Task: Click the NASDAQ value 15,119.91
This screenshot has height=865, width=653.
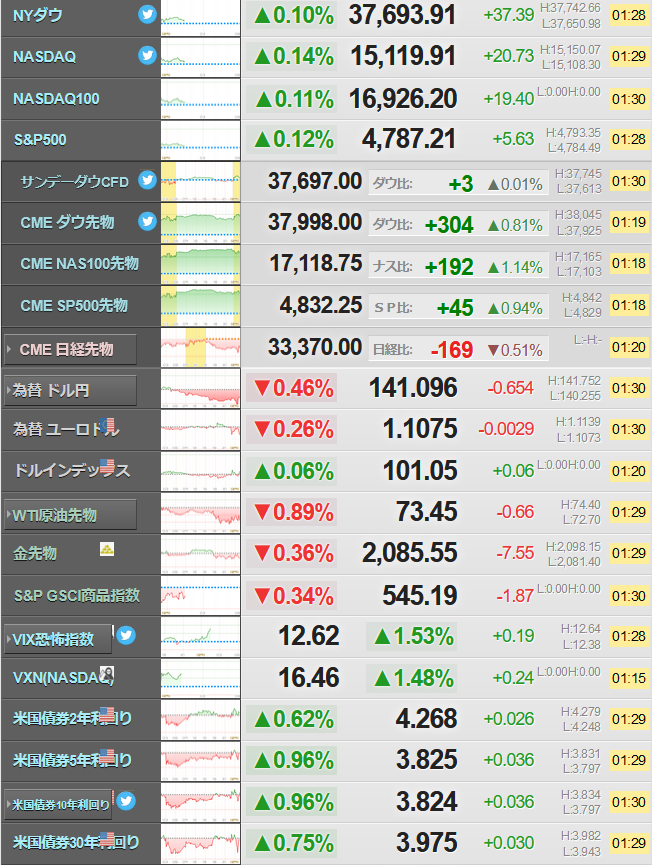Action: pos(404,56)
